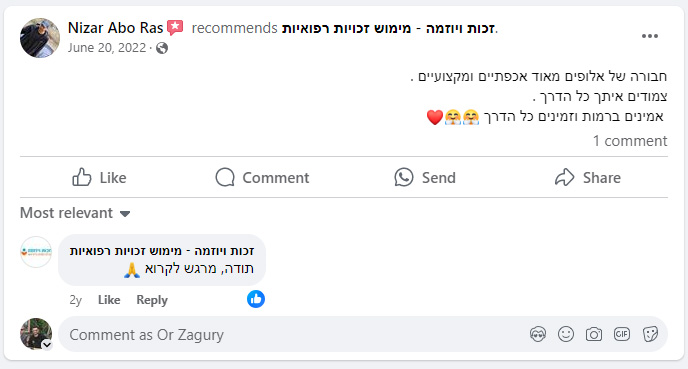Insert a GIF with the GIF icon
Viewport: 688px width, 369px height.
(x=622, y=334)
